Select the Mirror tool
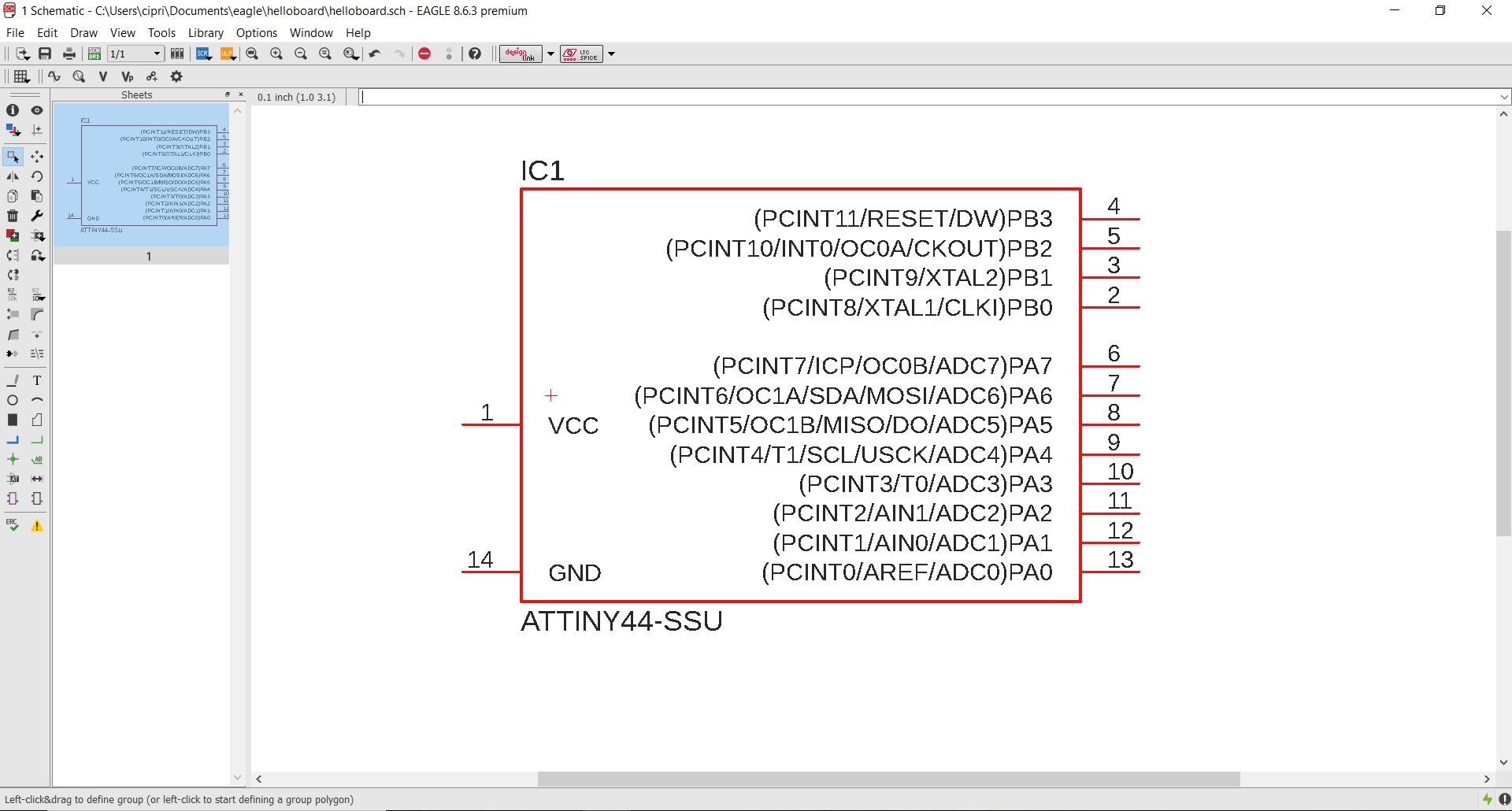Image resolution: width=1512 pixels, height=811 pixels. (x=13, y=176)
